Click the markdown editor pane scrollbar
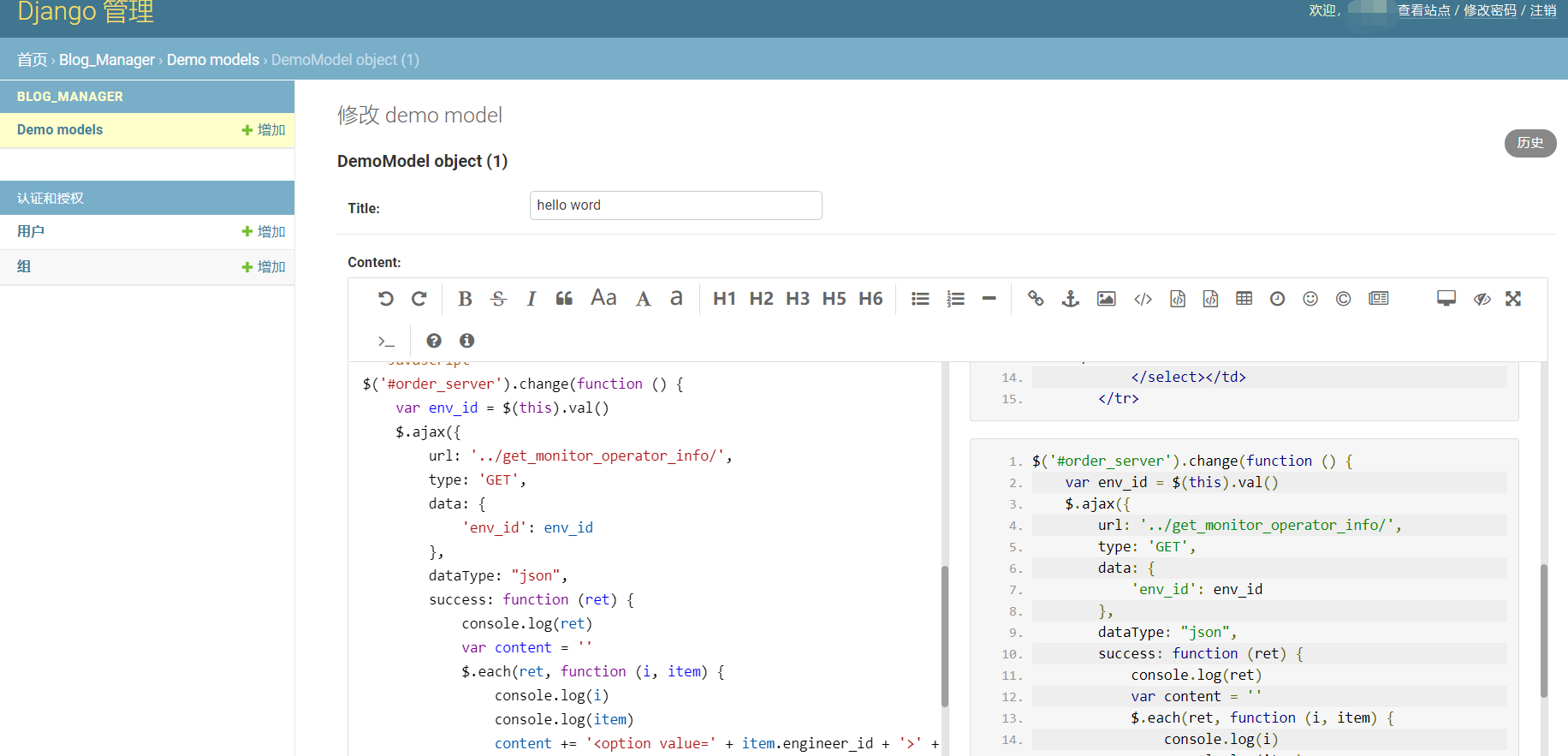This screenshot has height=756, width=1568. point(945,636)
